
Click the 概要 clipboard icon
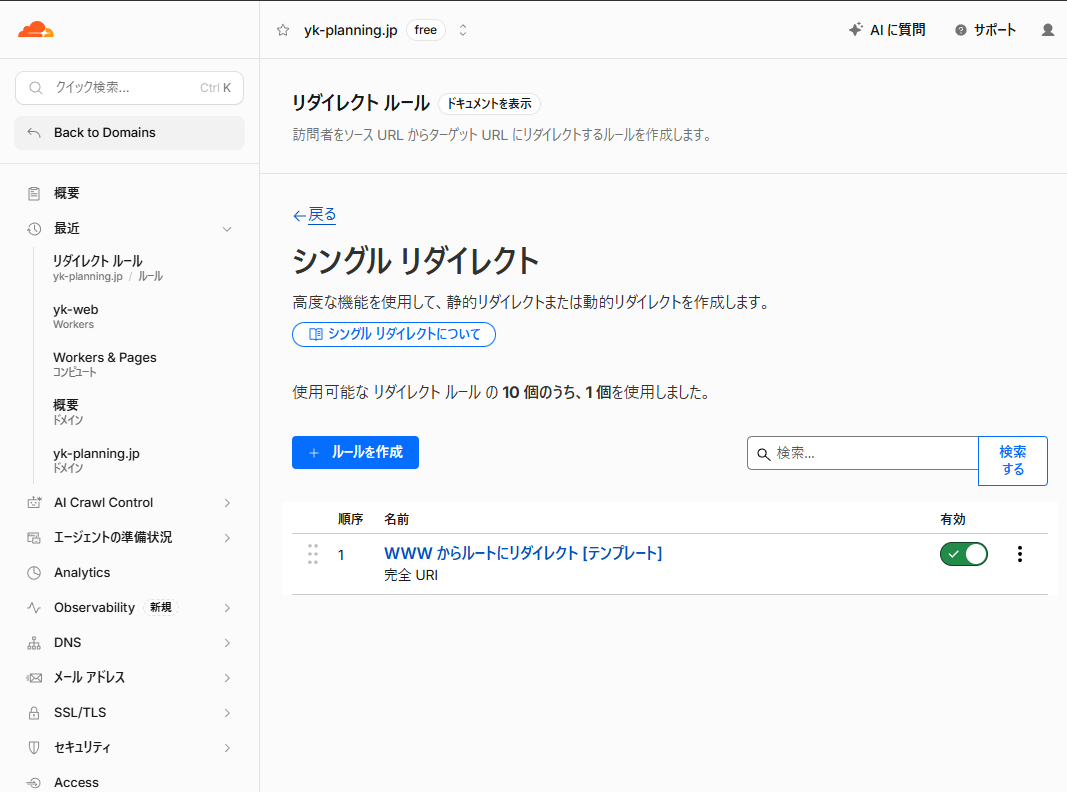click(34, 193)
